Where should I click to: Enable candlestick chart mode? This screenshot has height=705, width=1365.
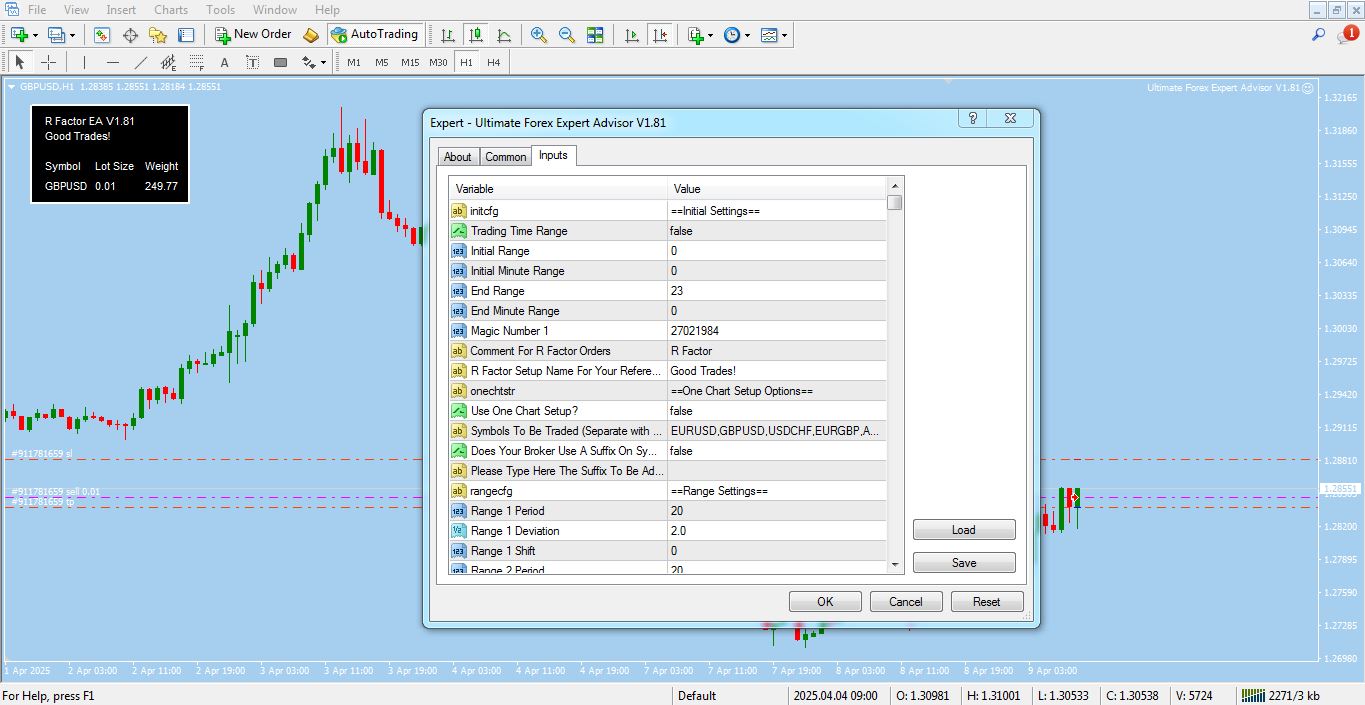(476, 34)
